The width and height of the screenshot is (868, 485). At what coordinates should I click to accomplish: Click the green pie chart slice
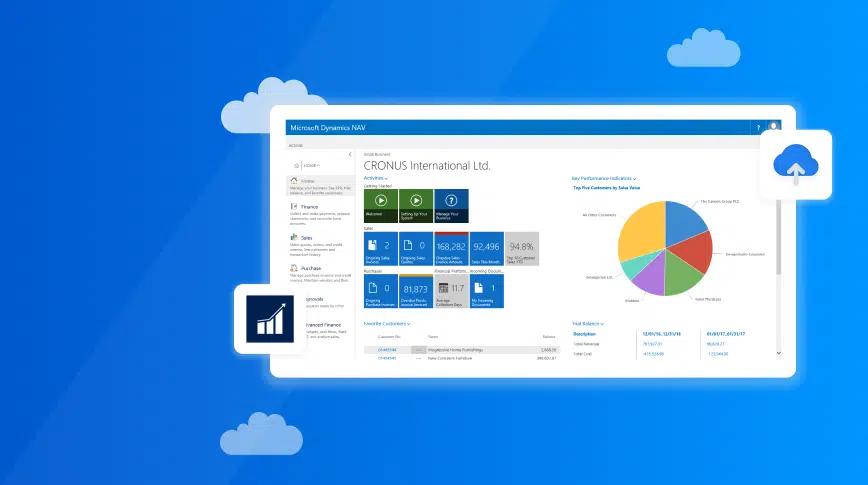682,274
